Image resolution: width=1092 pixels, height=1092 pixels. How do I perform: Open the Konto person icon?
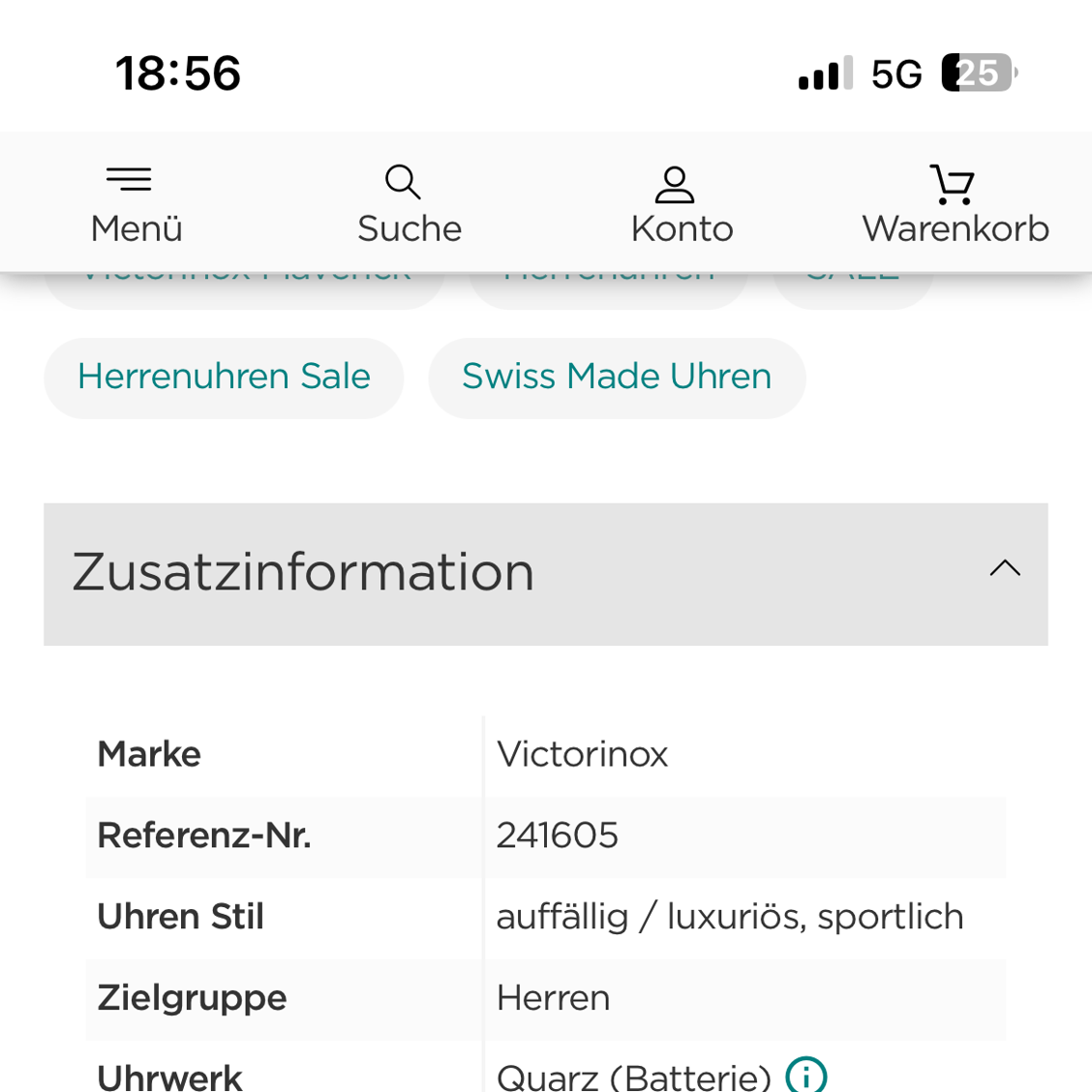(674, 185)
